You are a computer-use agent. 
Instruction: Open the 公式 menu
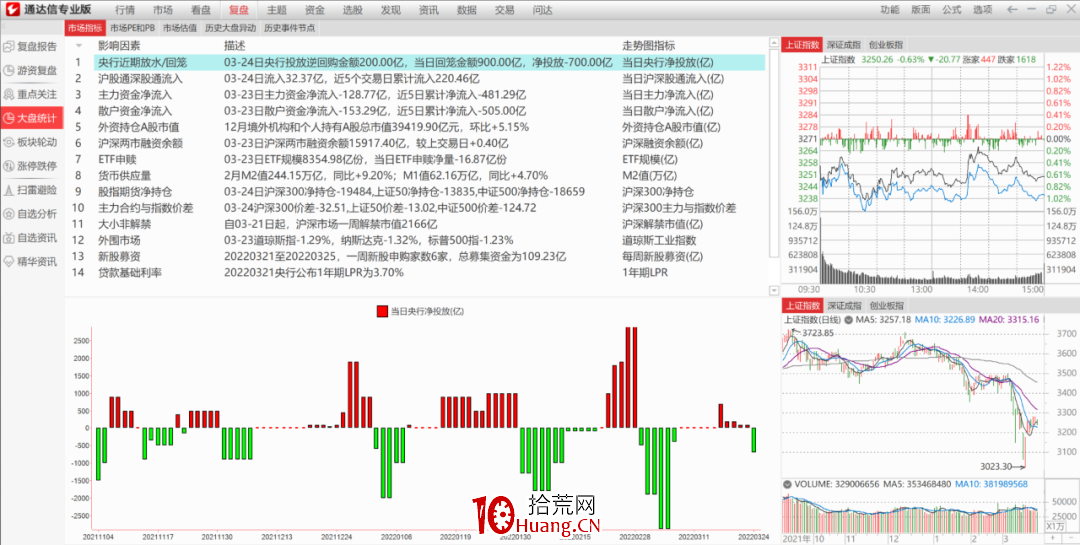952,10
